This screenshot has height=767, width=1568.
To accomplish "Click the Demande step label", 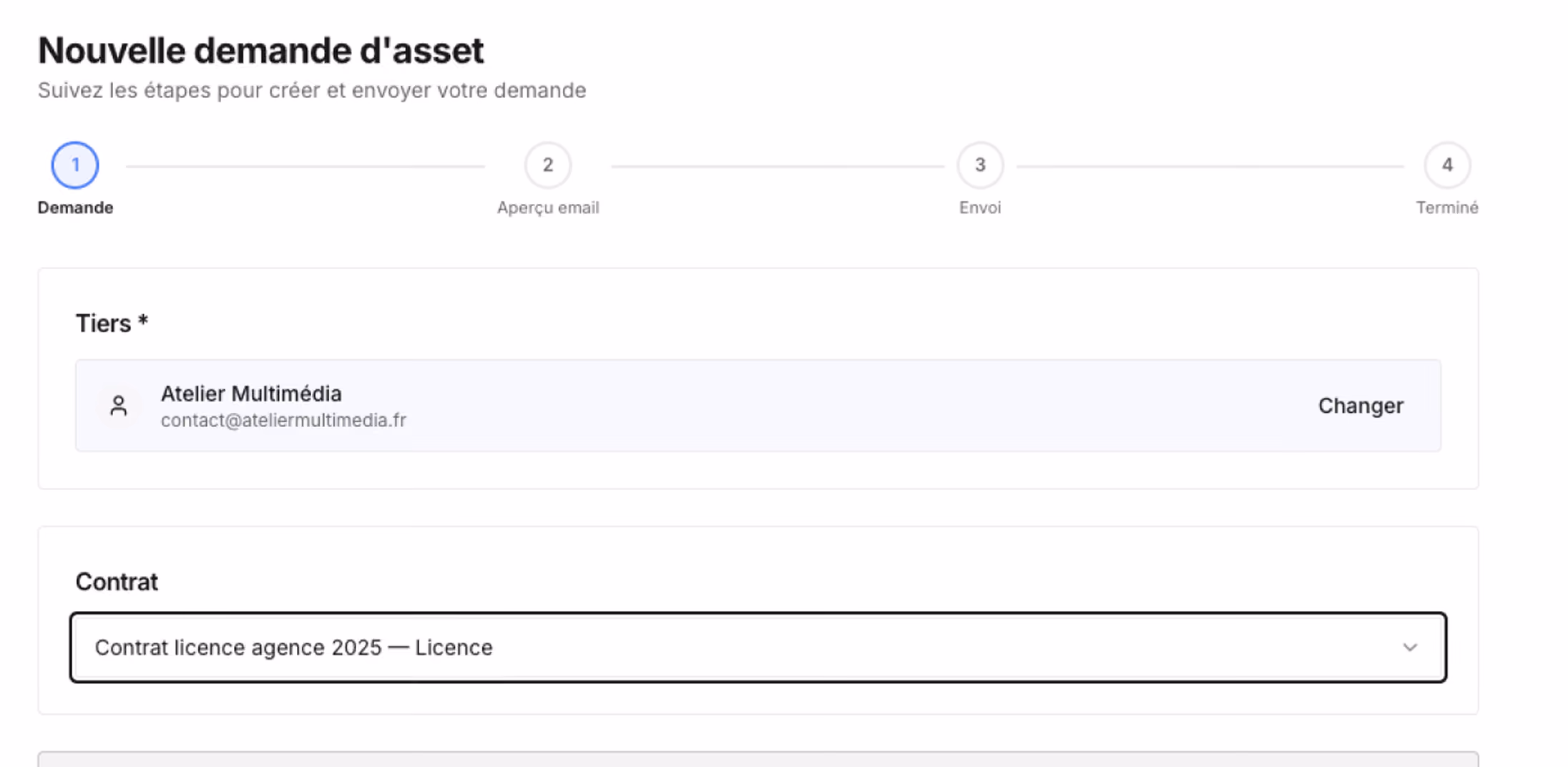I will click(x=75, y=207).
